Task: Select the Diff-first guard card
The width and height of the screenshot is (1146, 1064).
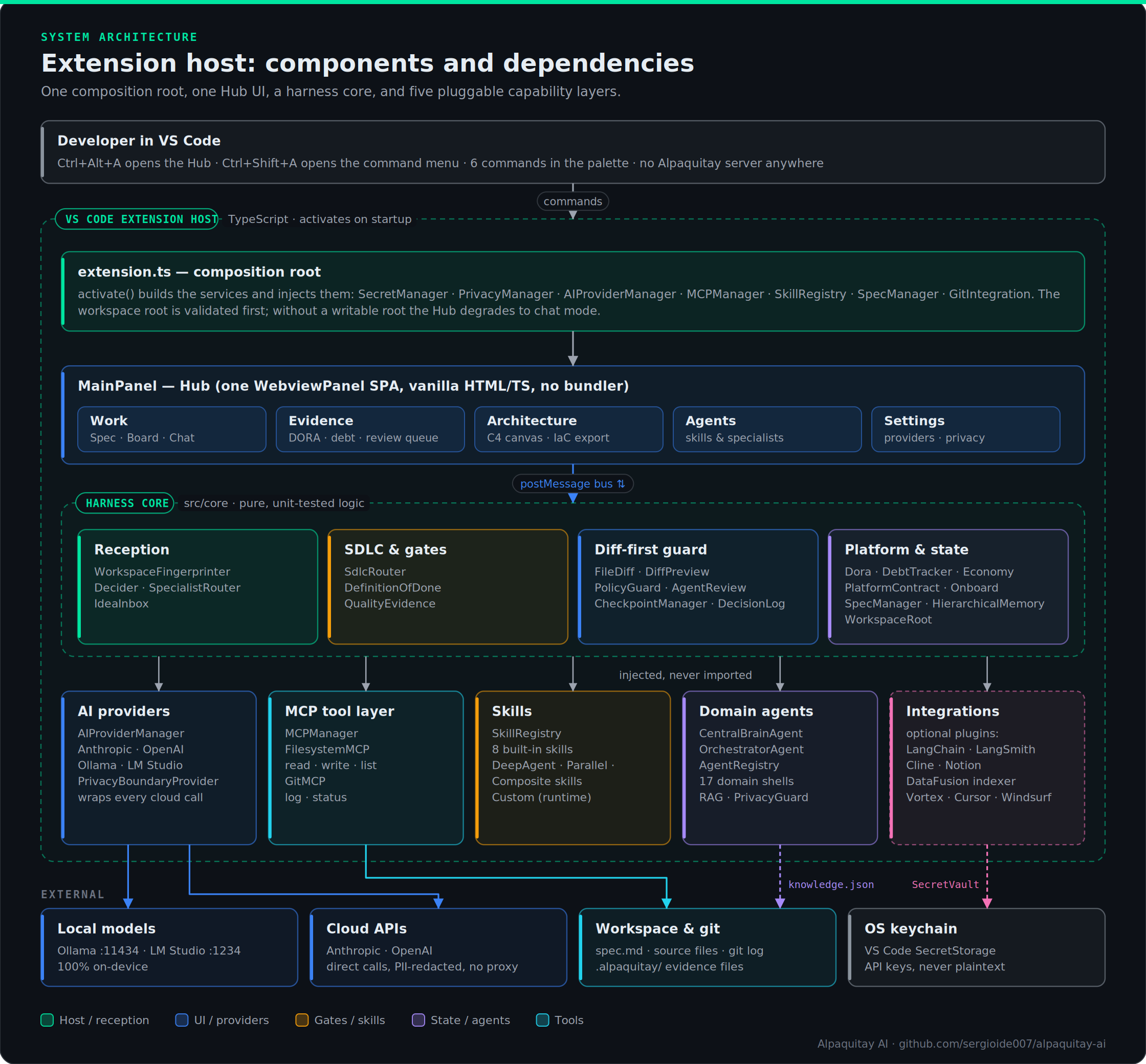Action: click(698, 587)
